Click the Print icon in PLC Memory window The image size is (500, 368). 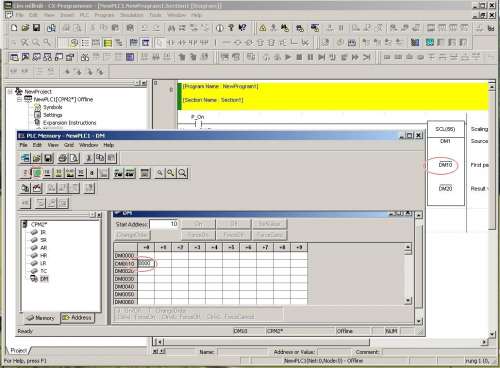(x=62, y=158)
